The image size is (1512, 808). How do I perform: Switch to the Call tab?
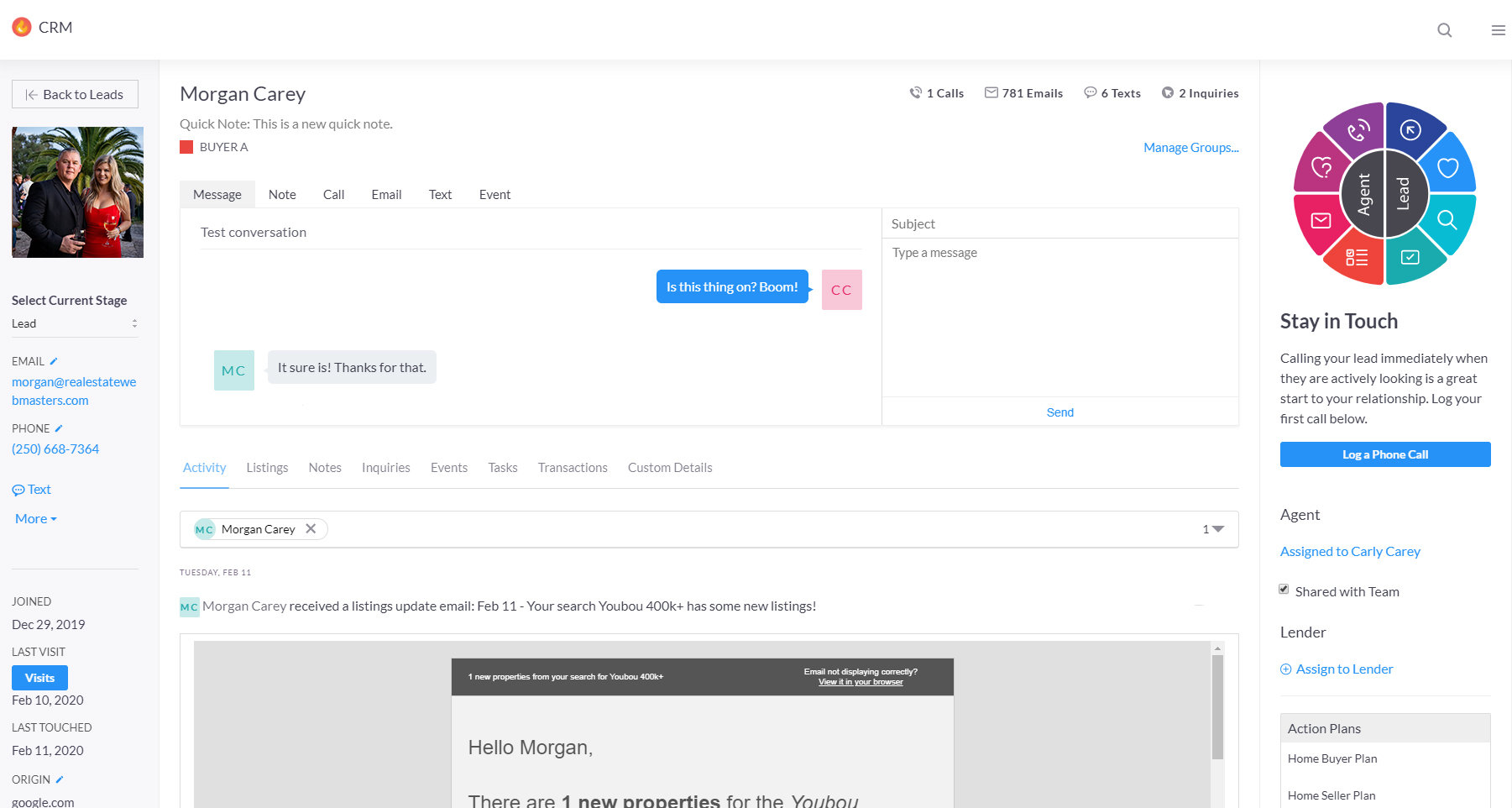(x=333, y=194)
